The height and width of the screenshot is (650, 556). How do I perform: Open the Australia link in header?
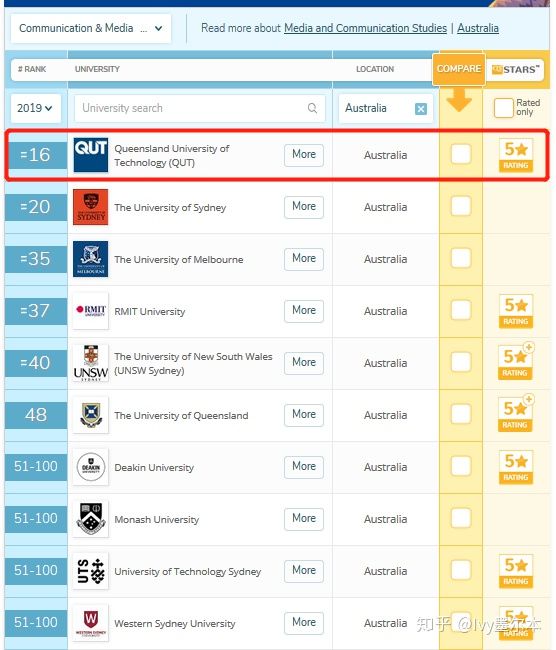[x=478, y=28]
